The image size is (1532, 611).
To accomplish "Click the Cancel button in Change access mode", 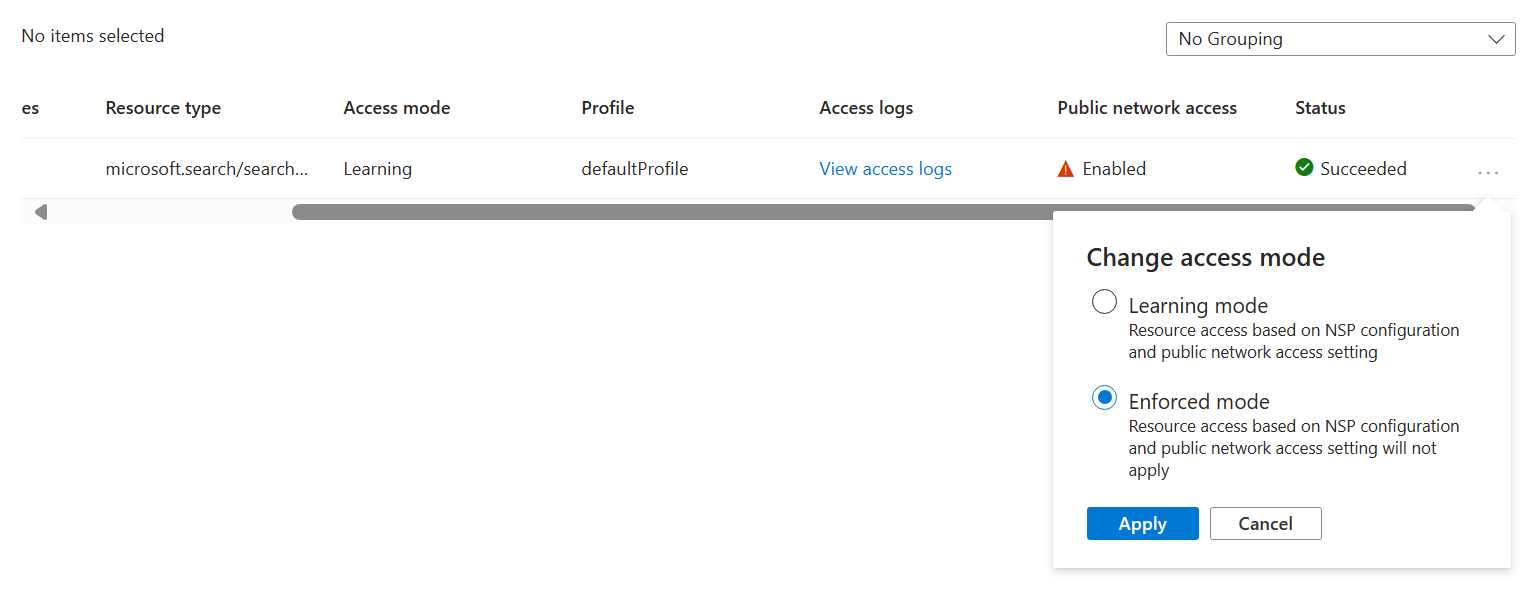I will pyautogui.click(x=1265, y=523).
